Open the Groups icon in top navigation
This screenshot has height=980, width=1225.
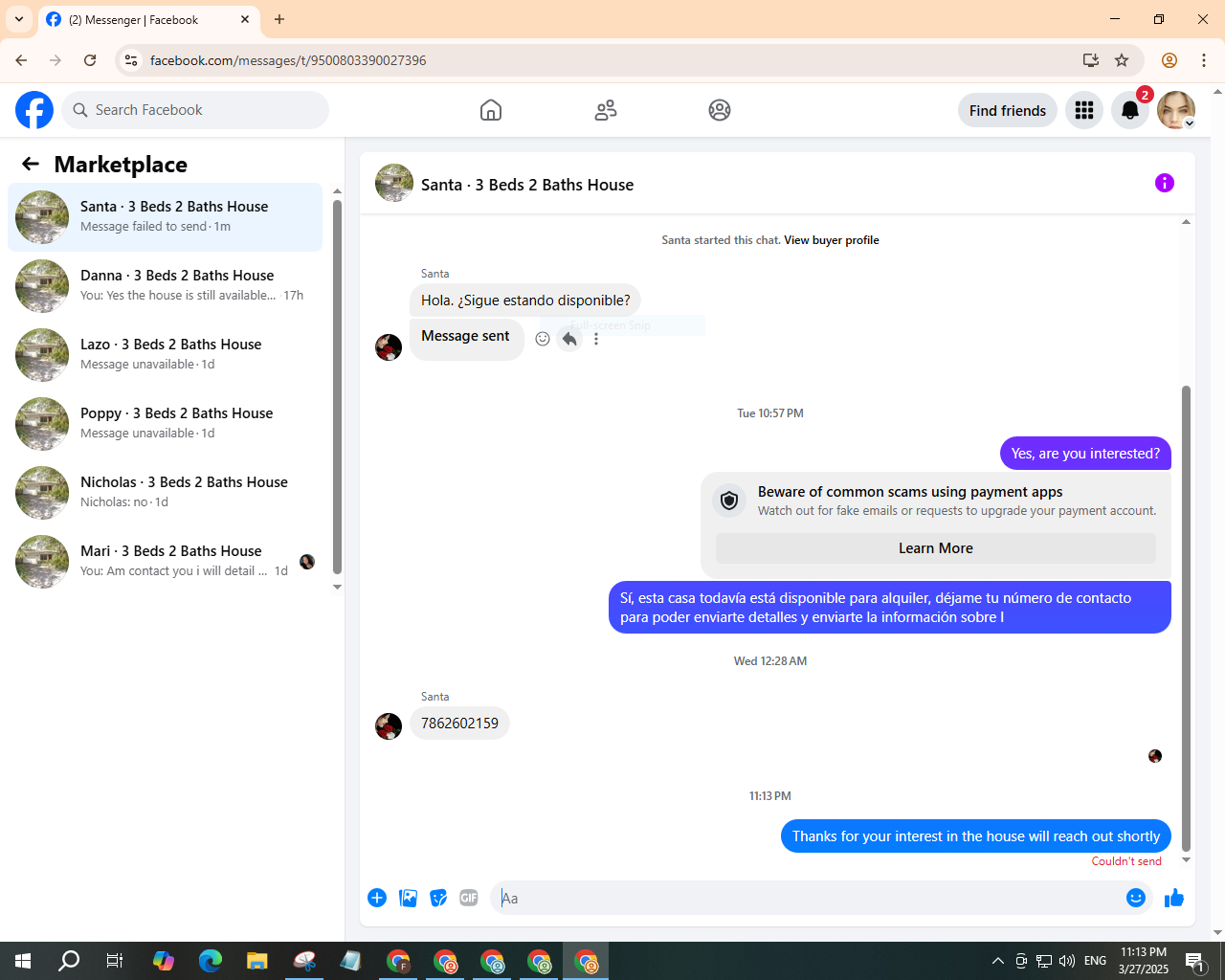[x=720, y=110]
